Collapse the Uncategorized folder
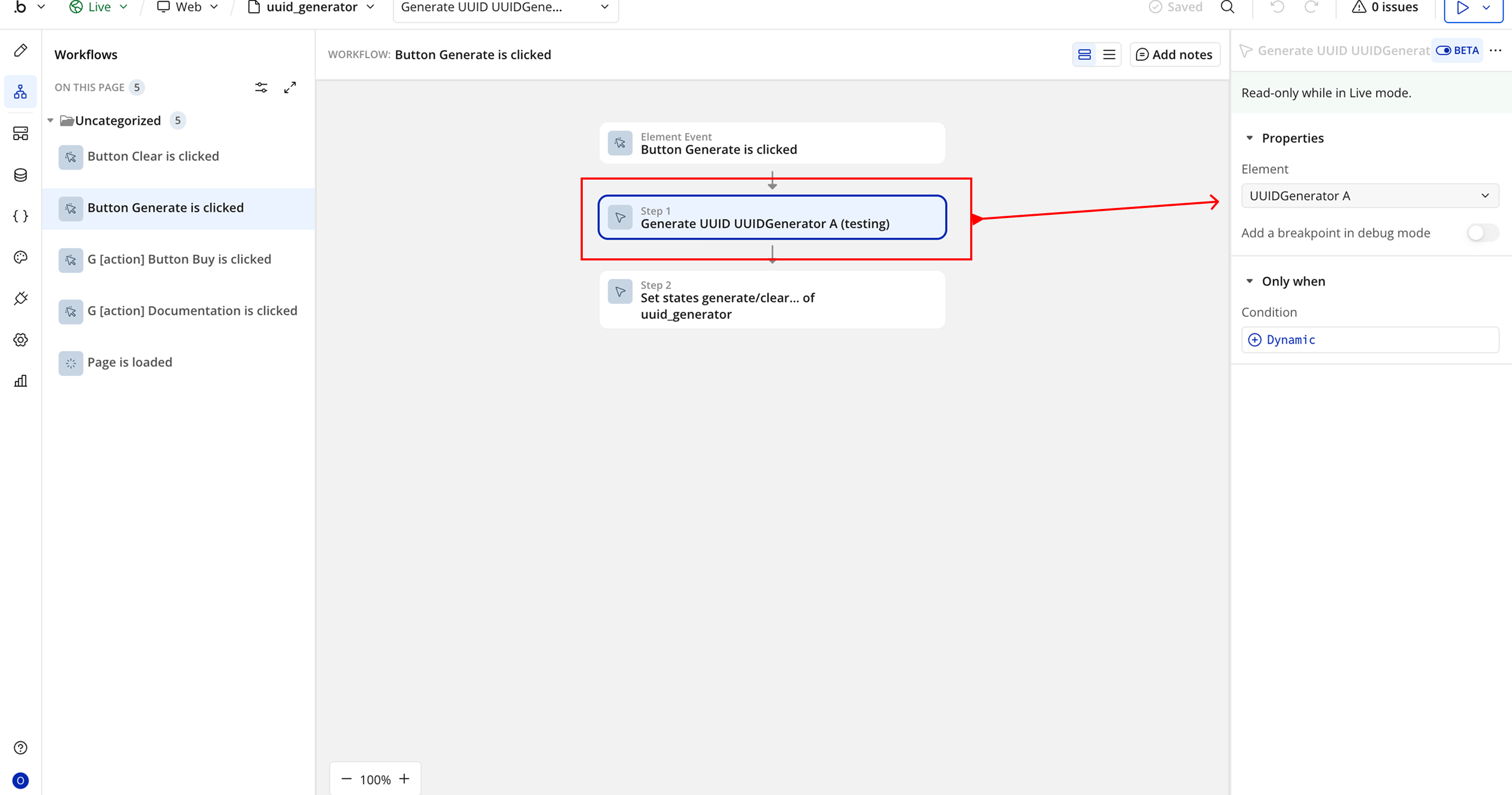Screen dimensions: 1512x795 [x=51, y=120]
